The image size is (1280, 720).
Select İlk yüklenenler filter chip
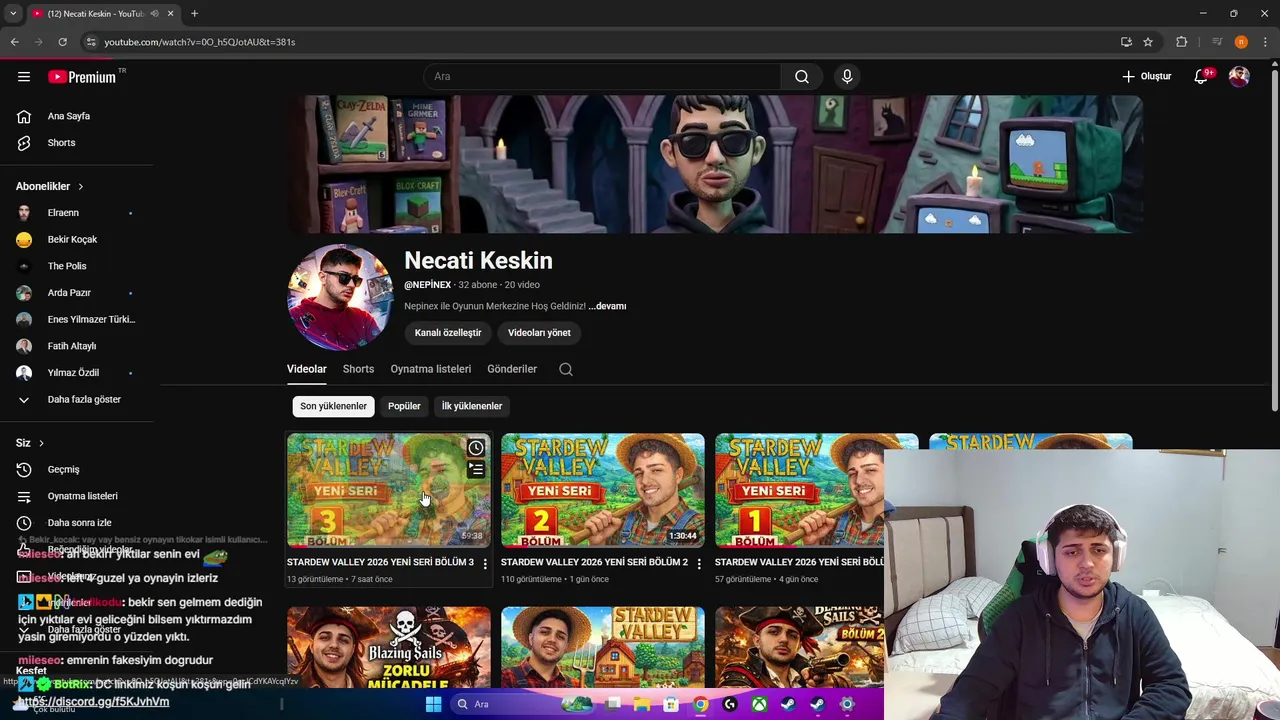point(472,406)
